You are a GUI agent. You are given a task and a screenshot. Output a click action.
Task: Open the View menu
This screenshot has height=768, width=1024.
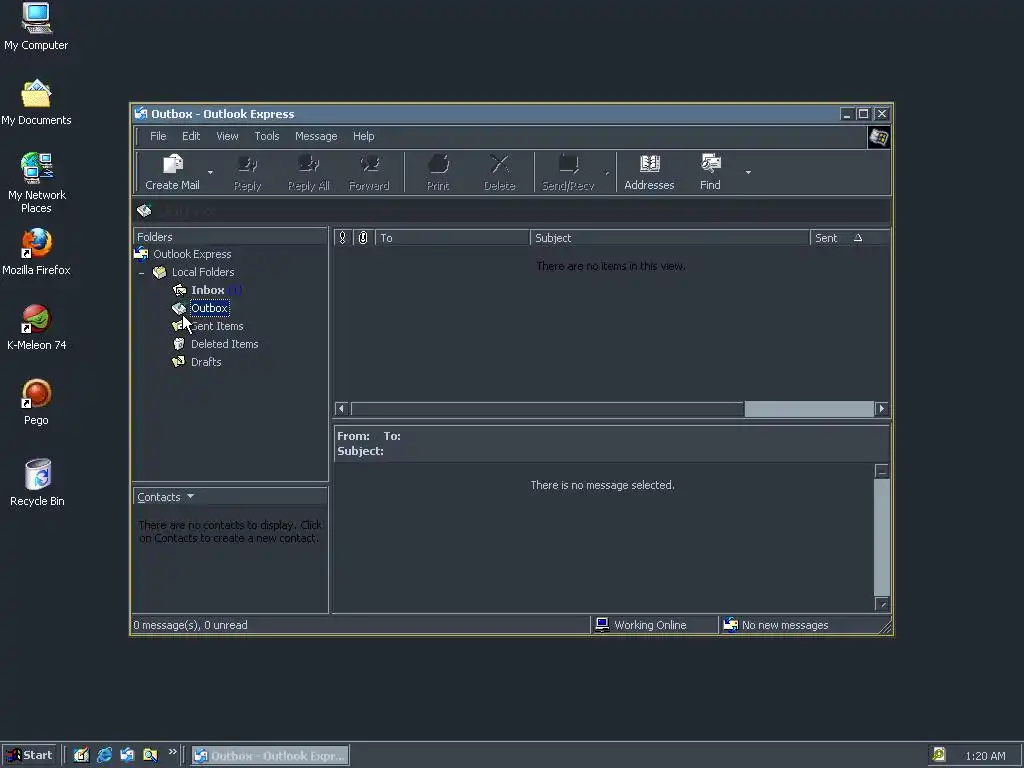227,136
